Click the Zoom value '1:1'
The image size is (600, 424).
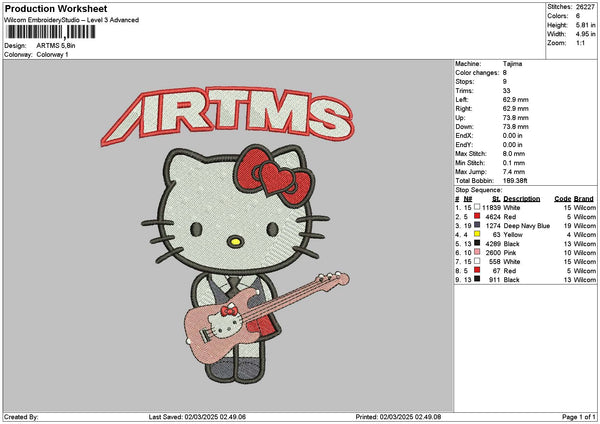(580, 43)
